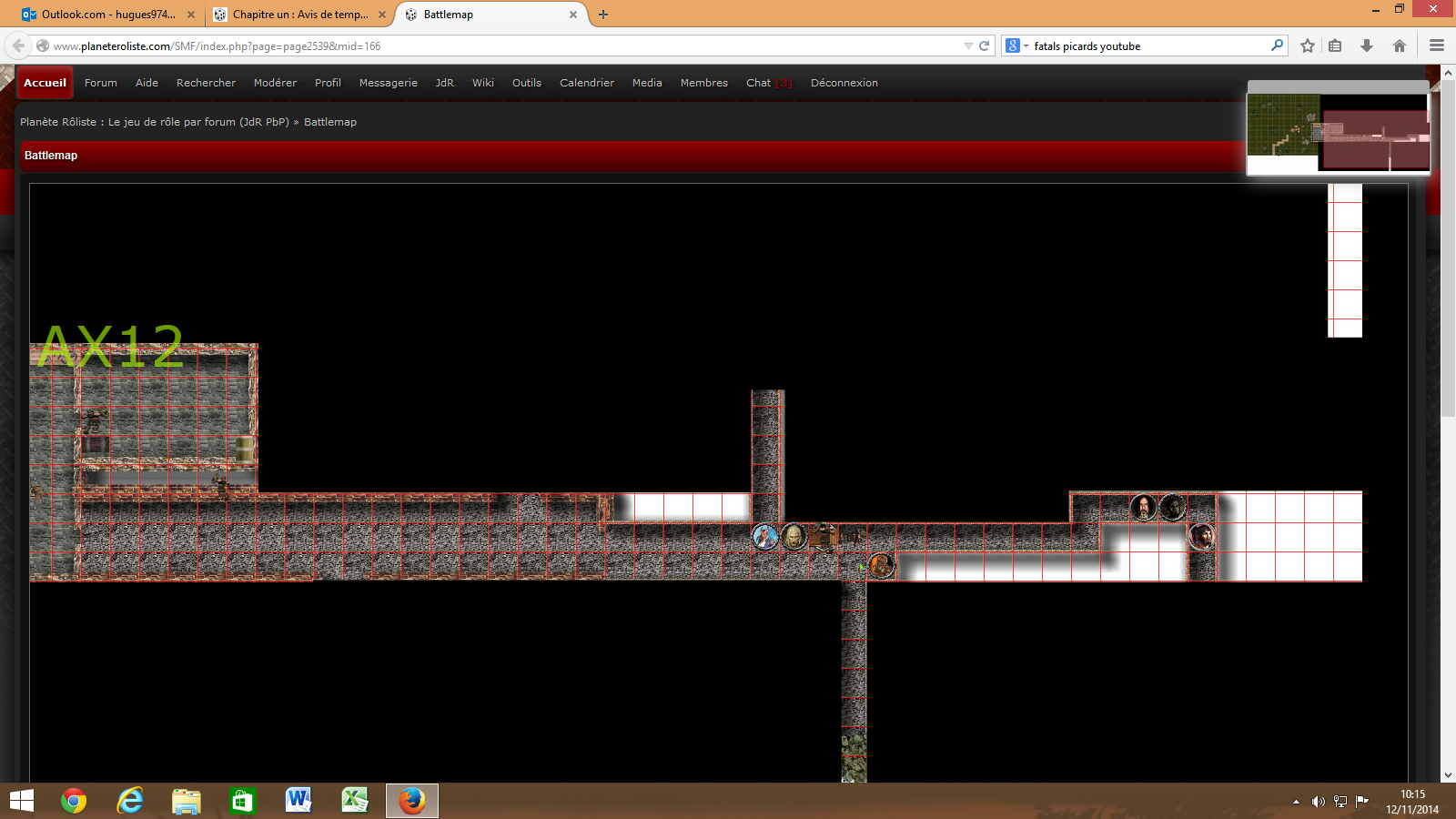Open the Google search engine dropdown
The width and height of the screenshot is (1456, 819).
click(1016, 45)
